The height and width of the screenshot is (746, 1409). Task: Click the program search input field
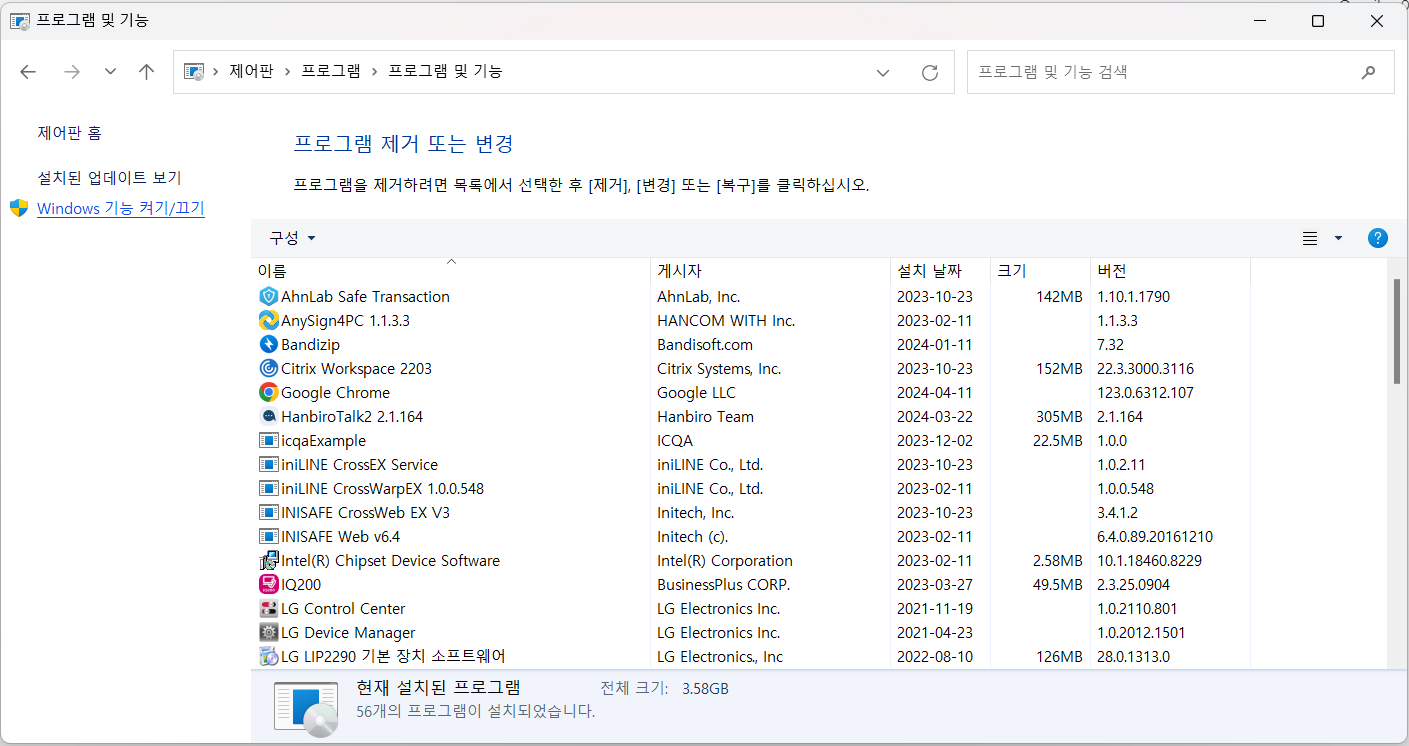pos(1180,71)
